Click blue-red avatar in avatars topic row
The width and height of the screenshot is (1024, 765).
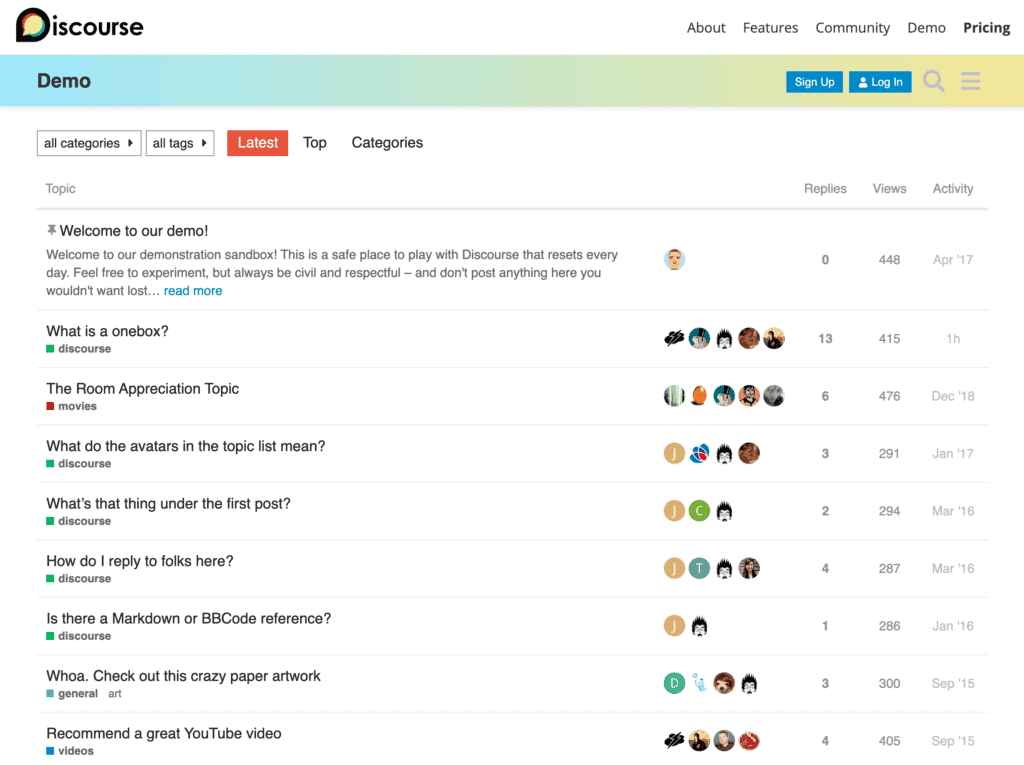699,453
